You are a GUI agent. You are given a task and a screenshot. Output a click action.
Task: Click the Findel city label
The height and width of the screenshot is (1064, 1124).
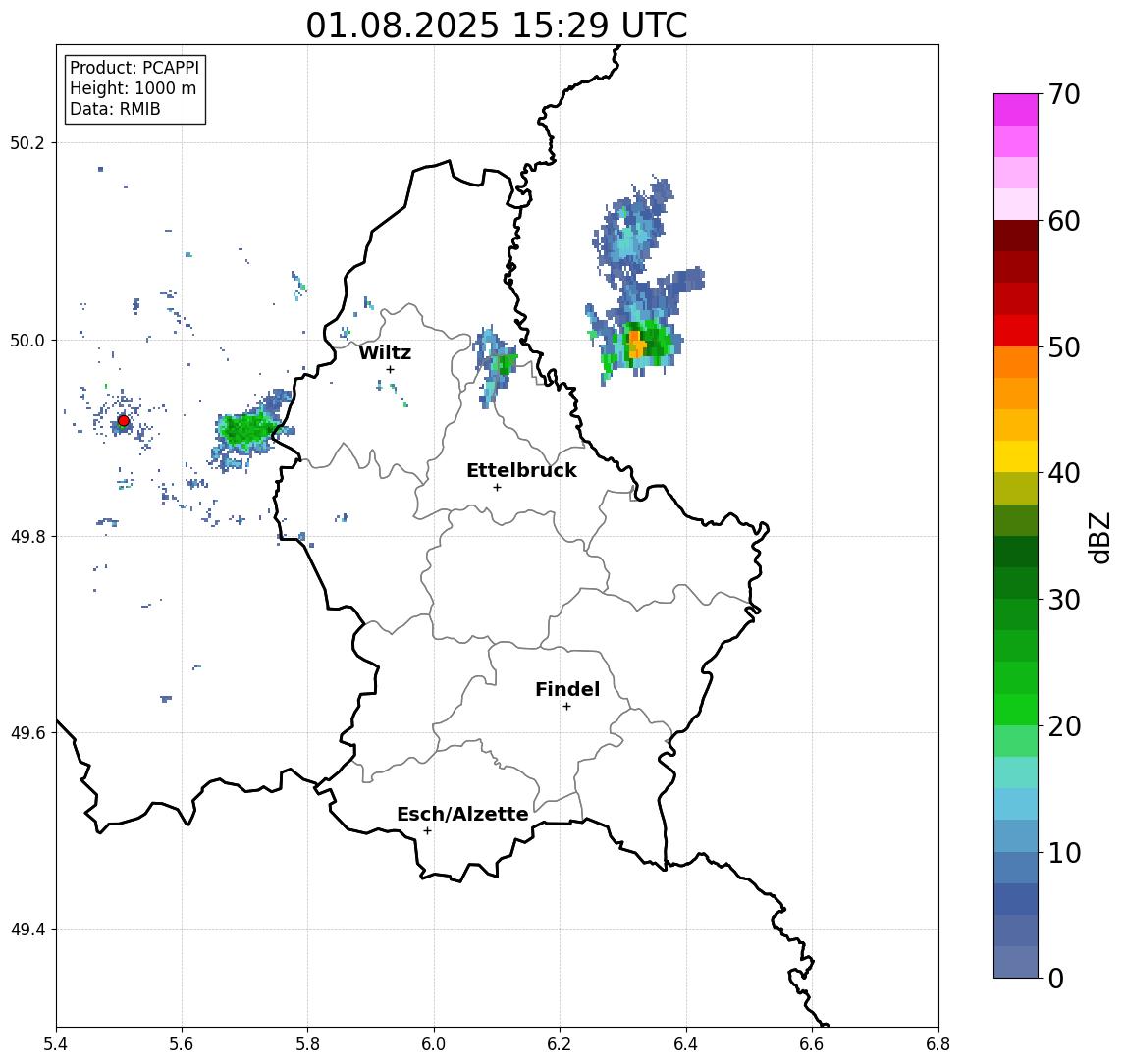(x=567, y=689)
